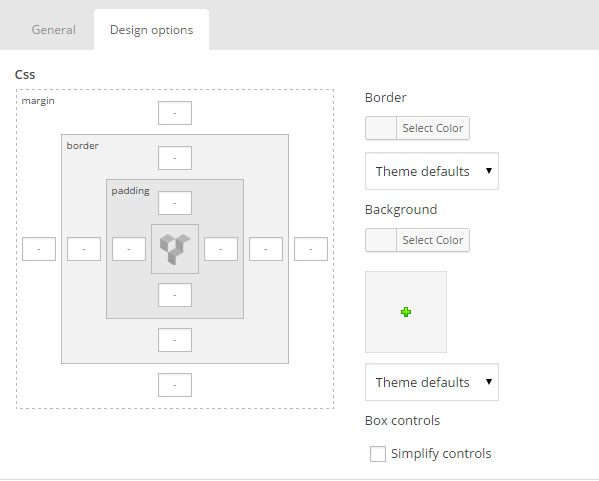Click the Background color swatch preview
599x481 pixels.
381,240
